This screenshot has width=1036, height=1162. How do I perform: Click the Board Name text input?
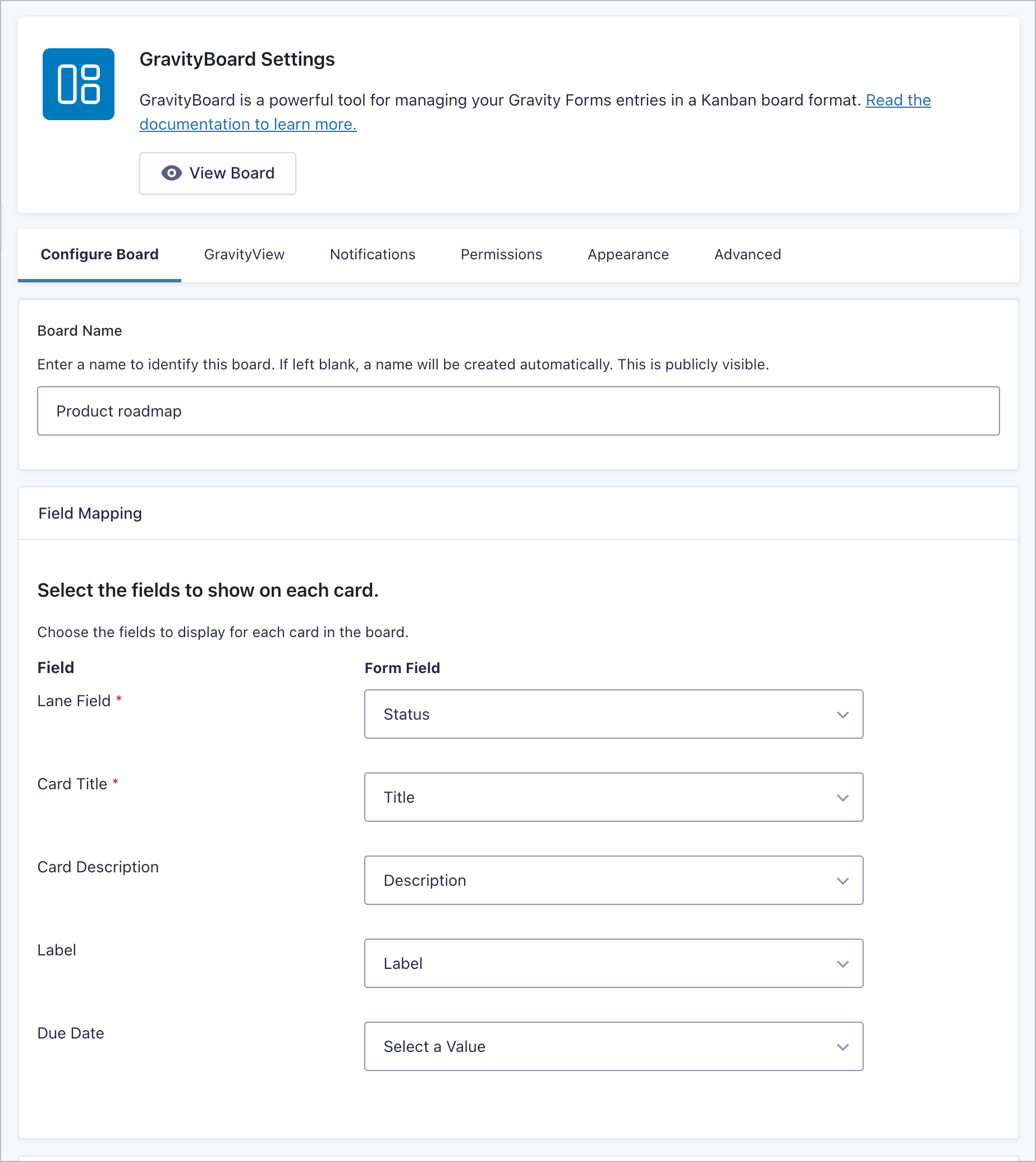click(x=518, y=411)
